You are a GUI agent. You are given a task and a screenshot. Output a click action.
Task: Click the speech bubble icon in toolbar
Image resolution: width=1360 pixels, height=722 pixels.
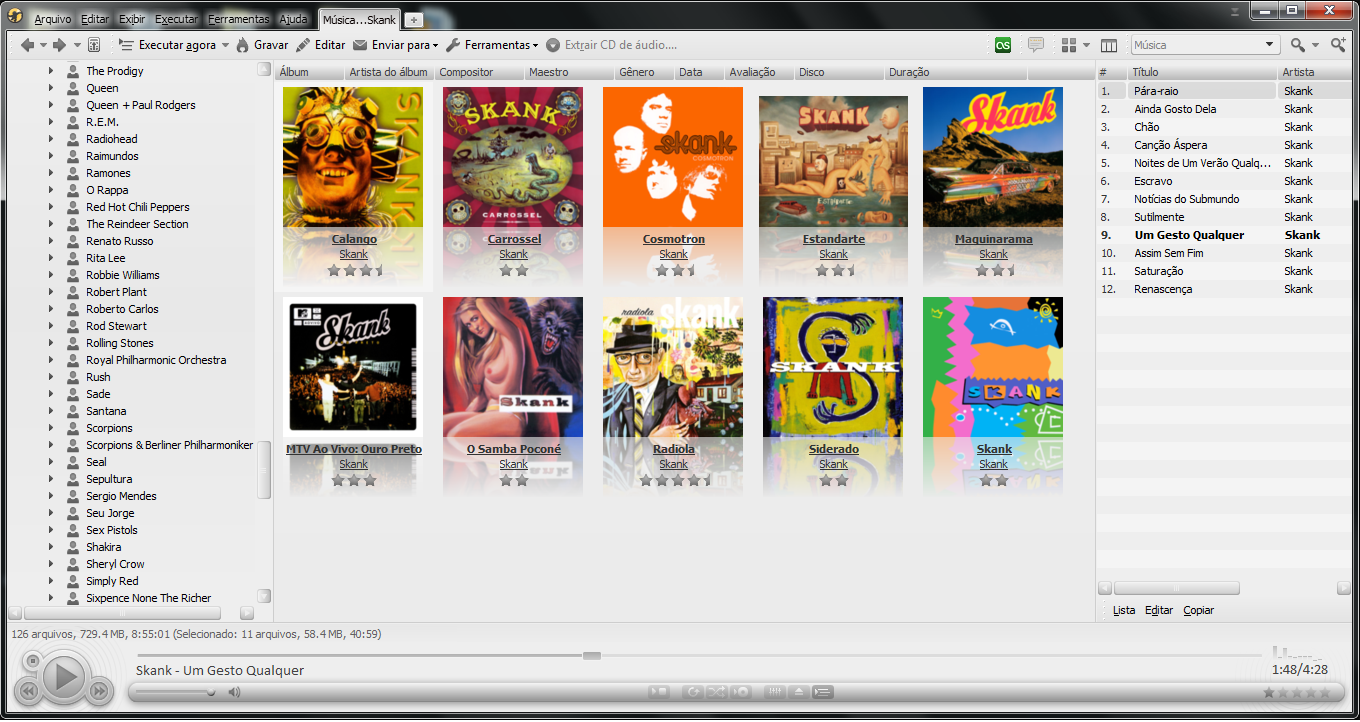[1036, 45]
